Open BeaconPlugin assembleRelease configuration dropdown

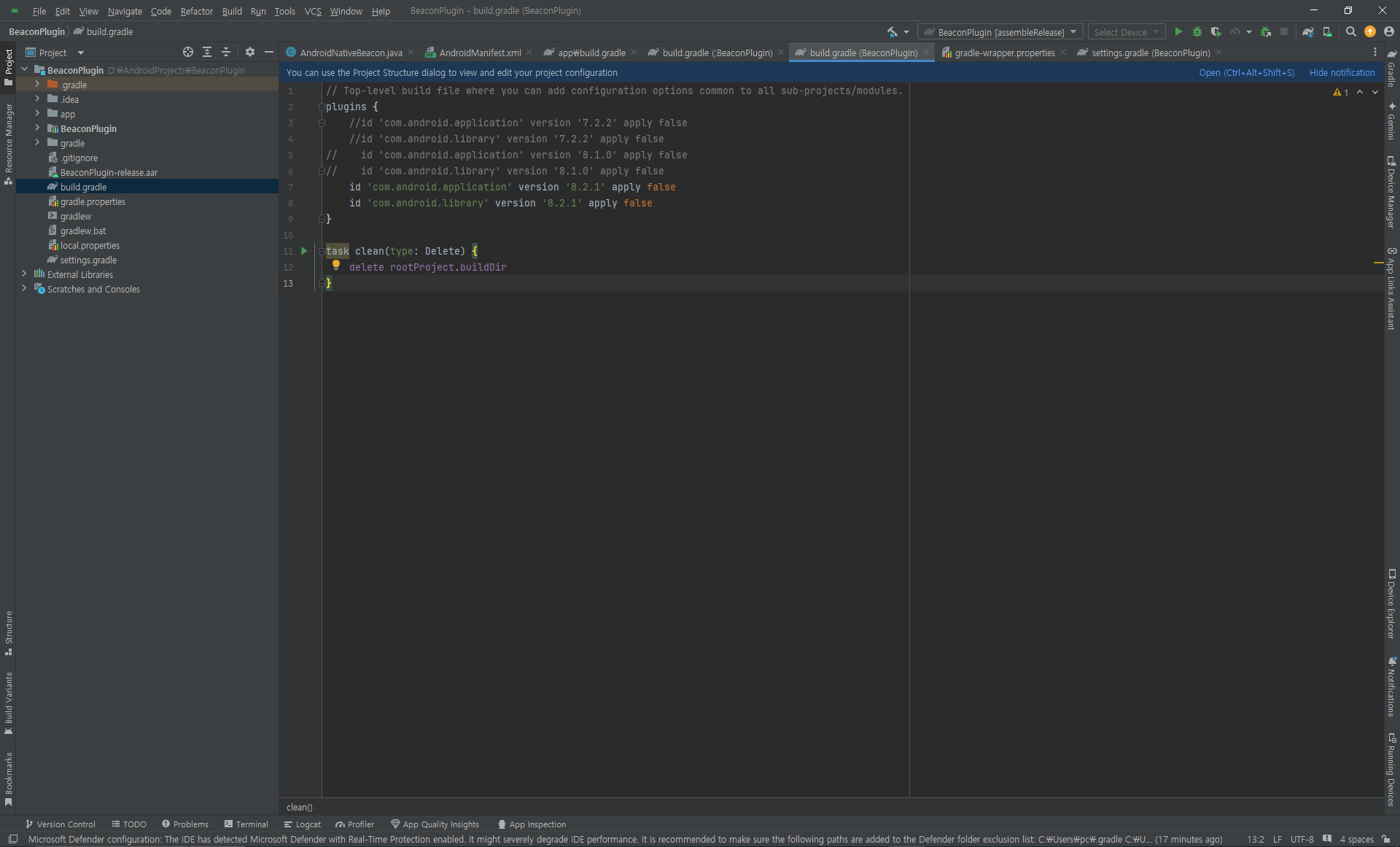(1000, 32)
